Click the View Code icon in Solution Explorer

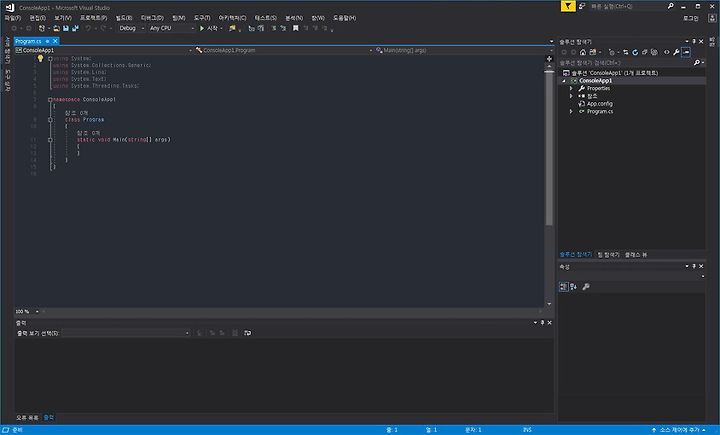point(667,52)
